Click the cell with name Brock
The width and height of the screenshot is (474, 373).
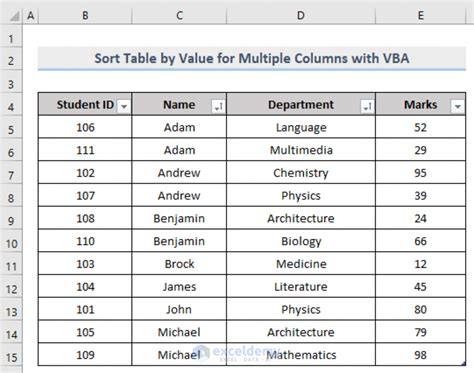click(179, 264)
